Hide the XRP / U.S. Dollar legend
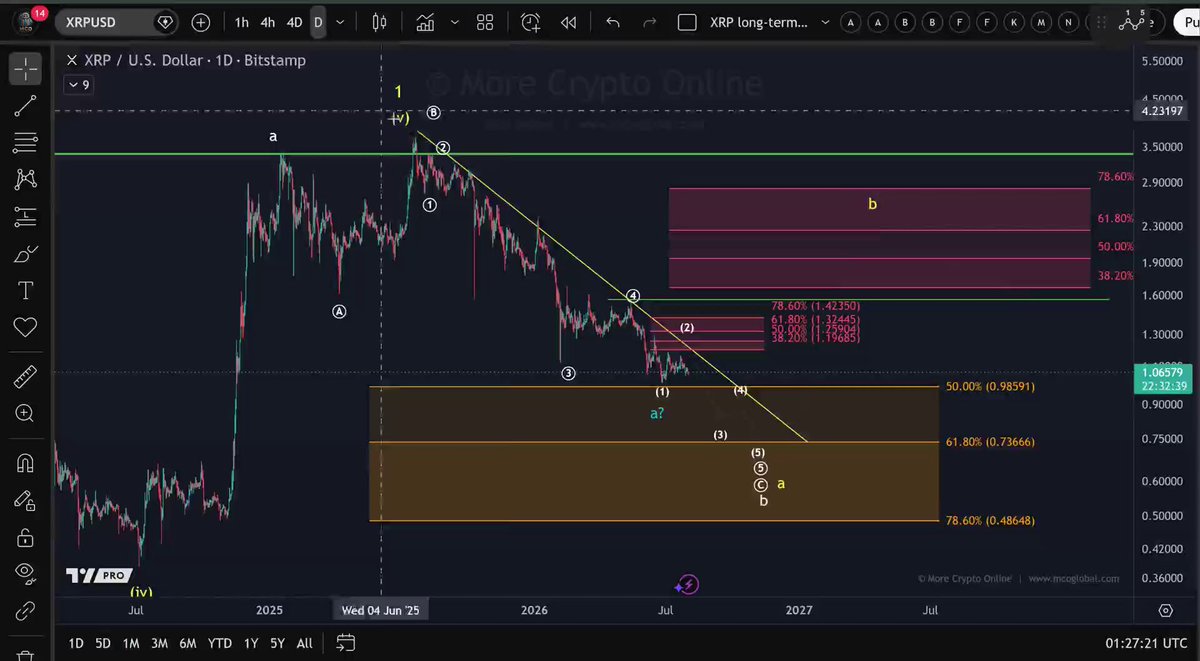Screen dimensions: 1200x661 pos(72,60)
